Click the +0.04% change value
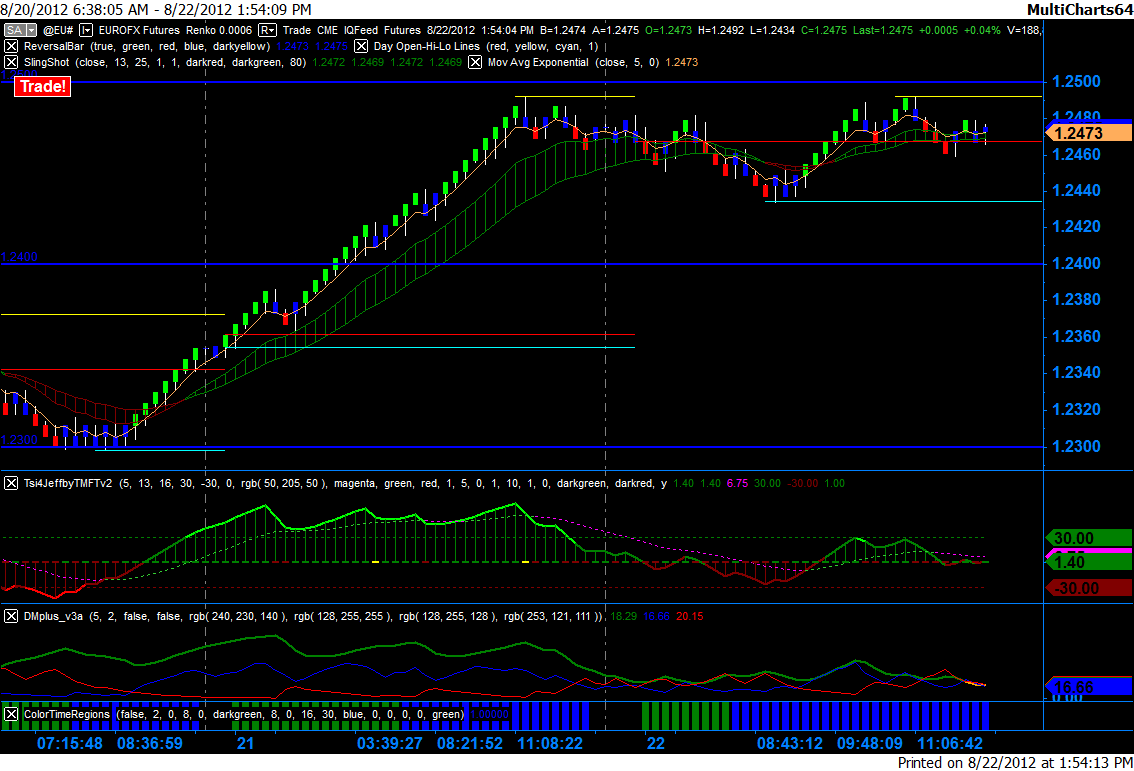The width and height of the screenshot is (1134, 771). coord(982,30)
